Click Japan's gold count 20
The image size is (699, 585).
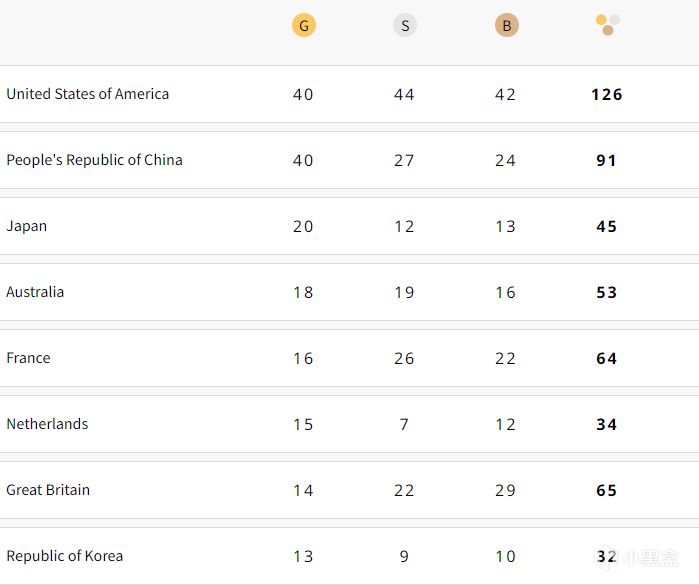click(x=303, y=227)
